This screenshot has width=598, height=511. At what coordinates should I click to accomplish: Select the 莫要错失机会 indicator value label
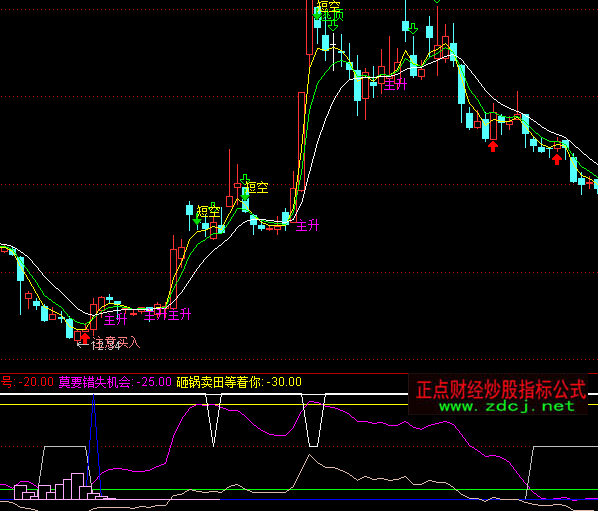pos(115,382)
